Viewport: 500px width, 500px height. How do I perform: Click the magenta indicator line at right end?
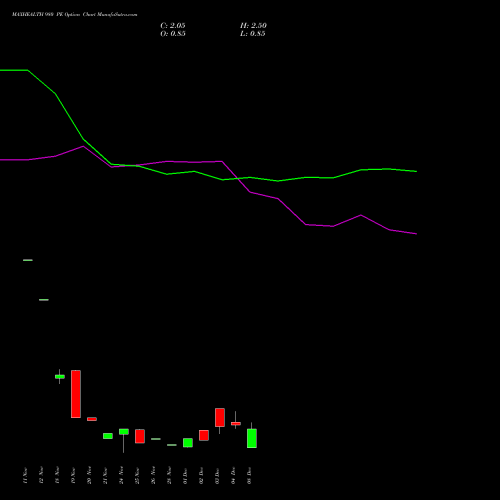pyautogui.click(x=415, y=234)
